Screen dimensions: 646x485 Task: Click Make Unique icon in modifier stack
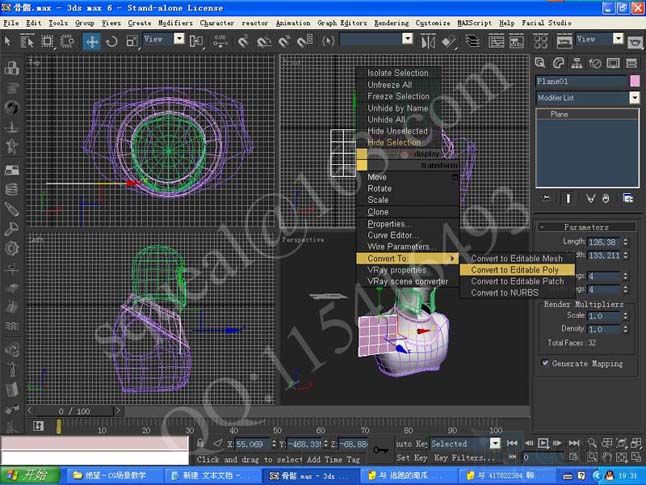[590, 199]
